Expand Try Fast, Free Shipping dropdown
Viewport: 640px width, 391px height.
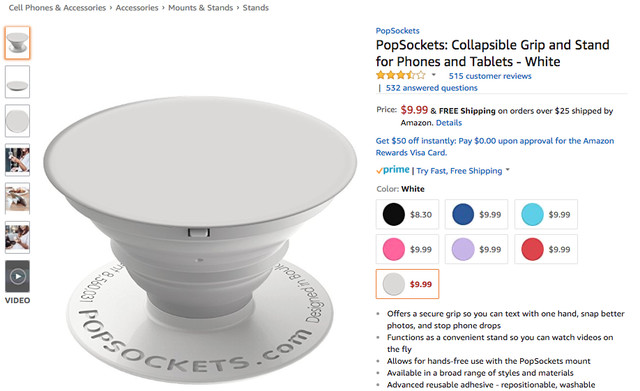coord(508,169)
